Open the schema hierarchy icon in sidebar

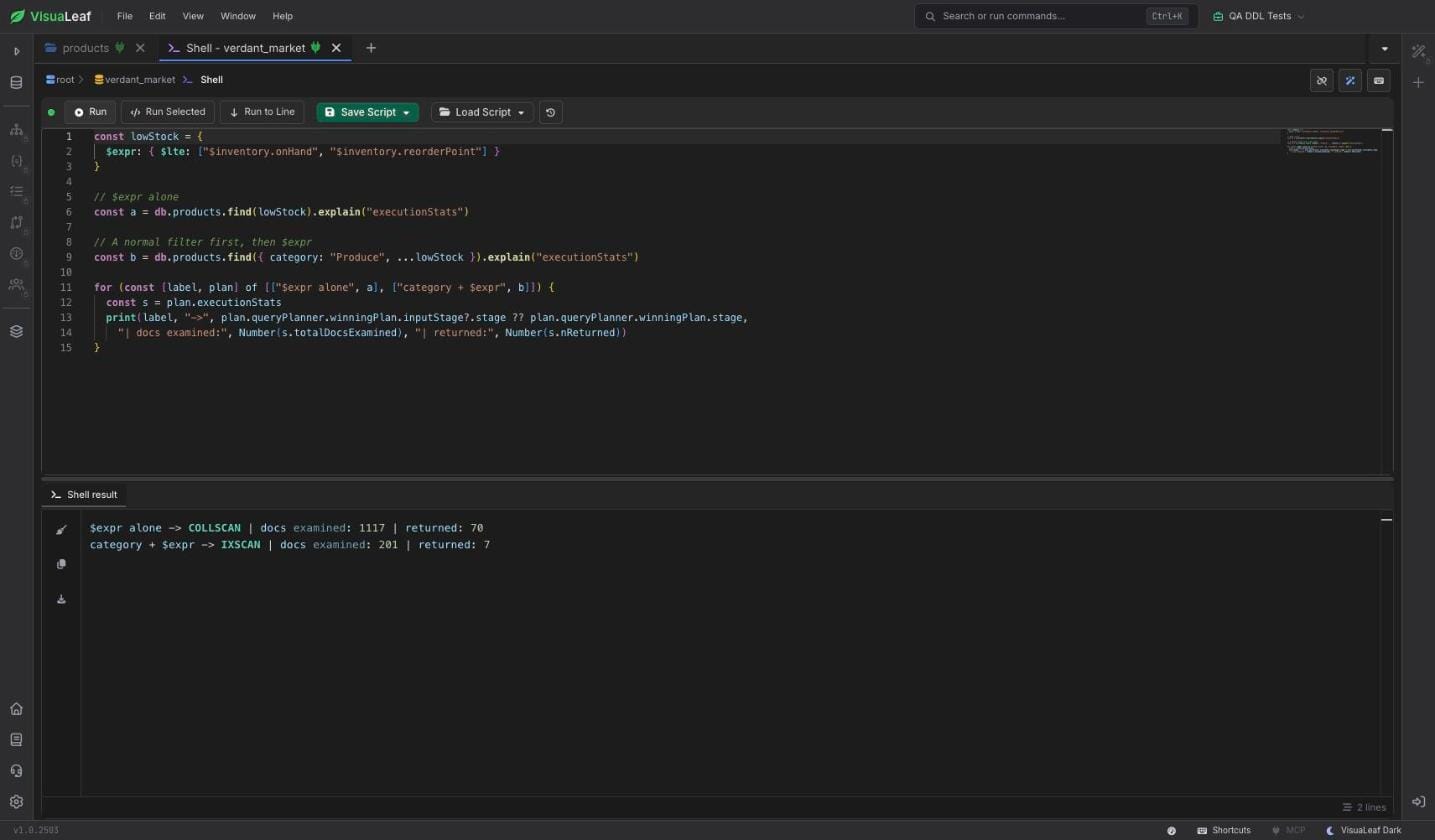16,130
